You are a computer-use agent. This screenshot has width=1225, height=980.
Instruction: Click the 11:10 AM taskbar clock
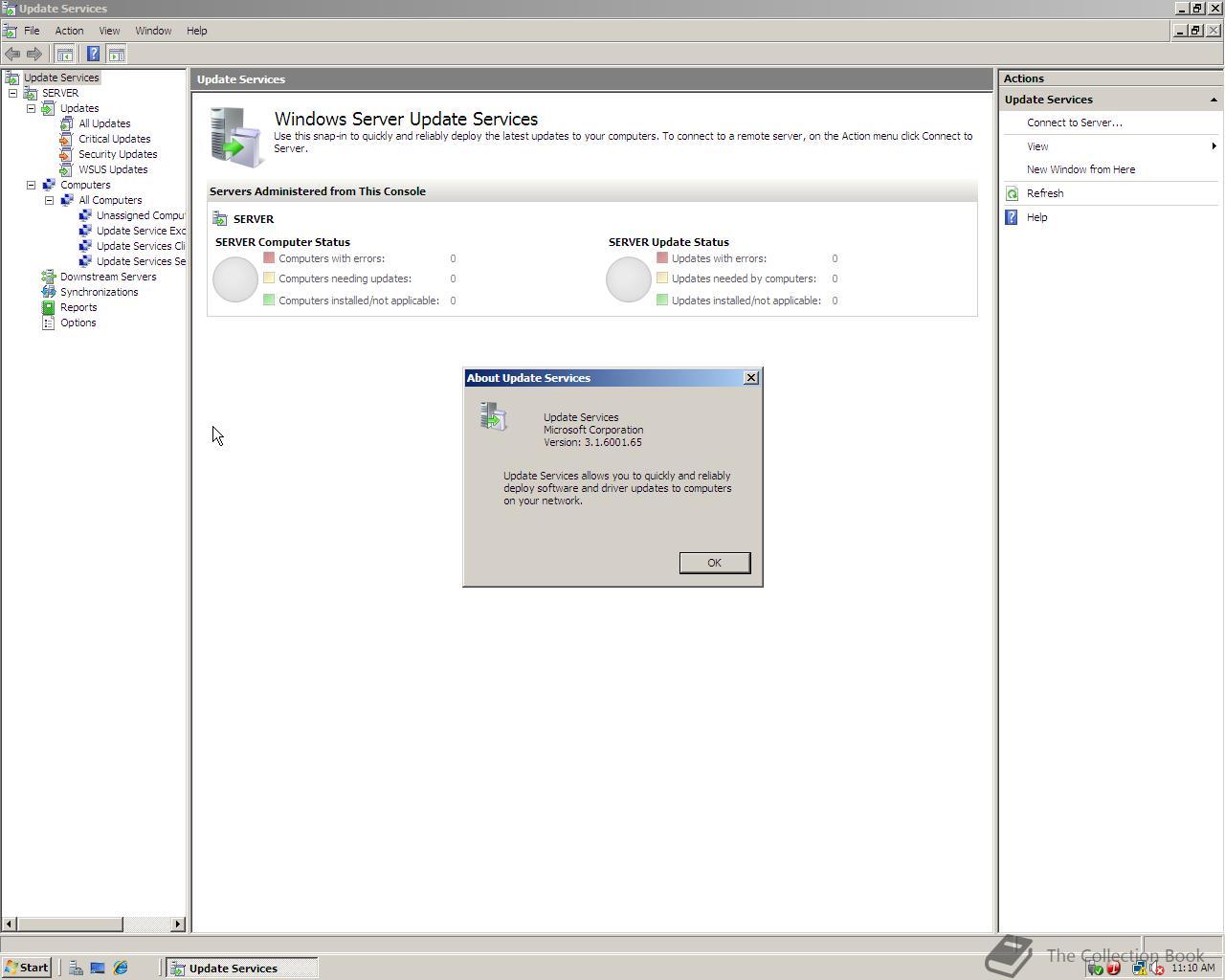point(1192,969)
